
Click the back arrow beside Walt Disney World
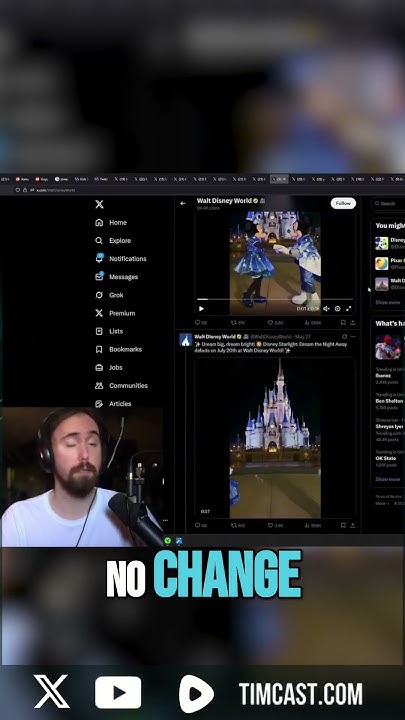pos(183,203)
